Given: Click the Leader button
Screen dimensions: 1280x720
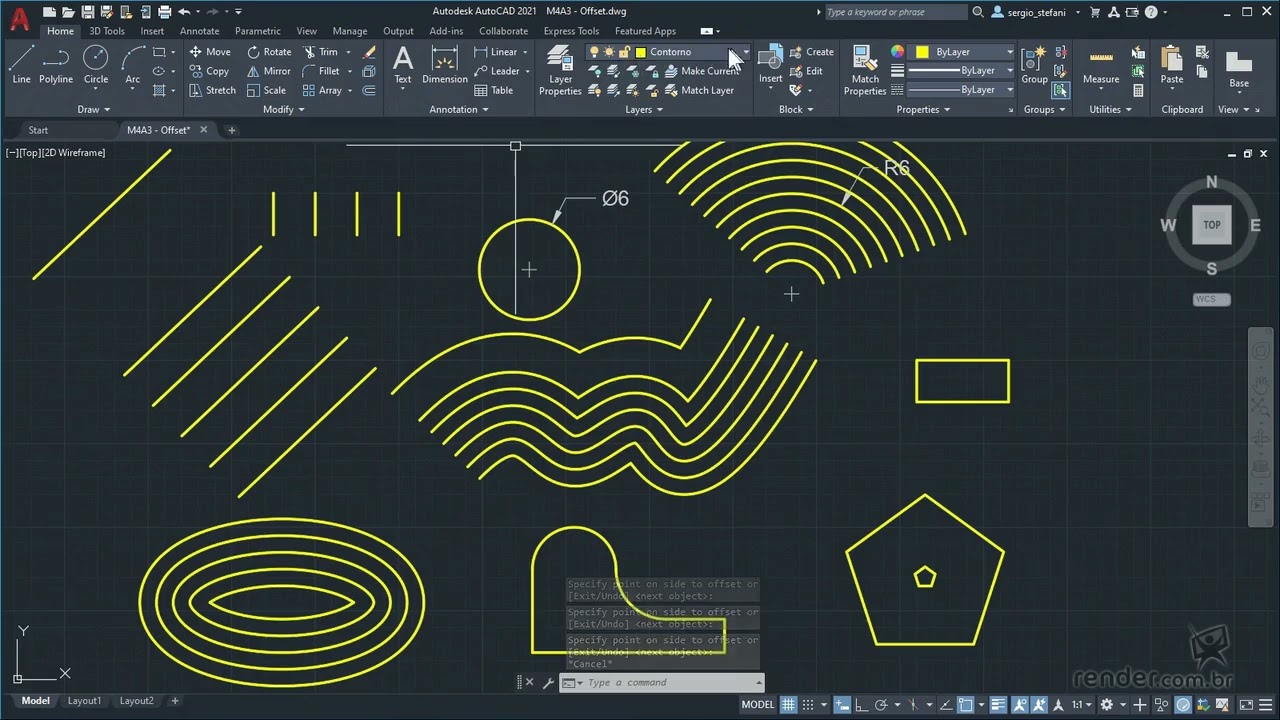Looking at the screenshot, I should click(x=499, y=71).
